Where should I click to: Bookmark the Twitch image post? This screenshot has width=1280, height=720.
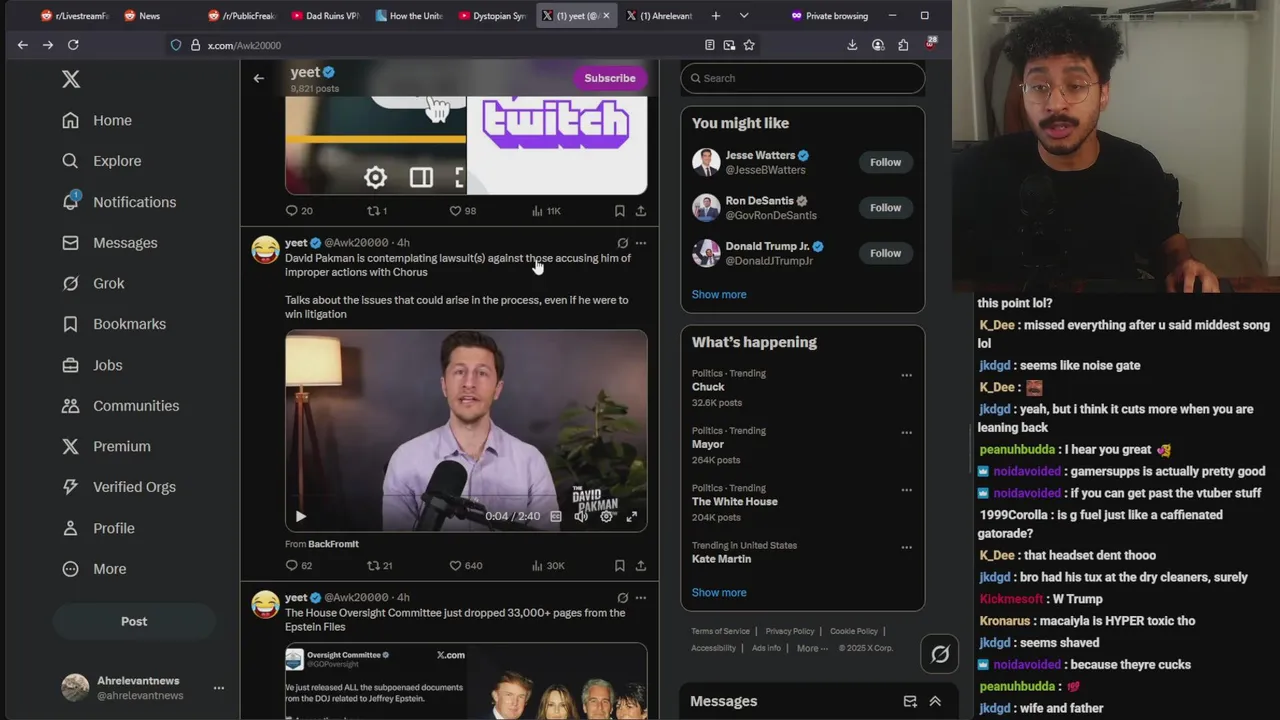pos(619,211)
